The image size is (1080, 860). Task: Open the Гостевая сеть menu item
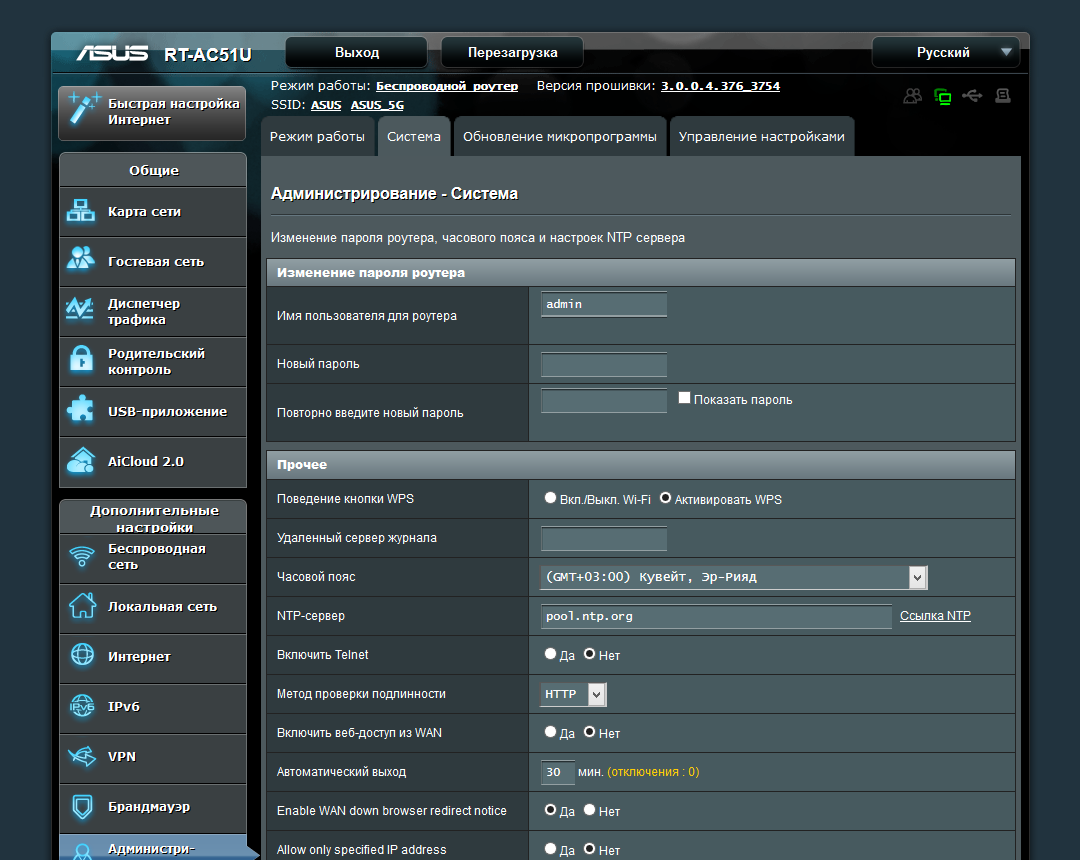(x=153, y=262)
